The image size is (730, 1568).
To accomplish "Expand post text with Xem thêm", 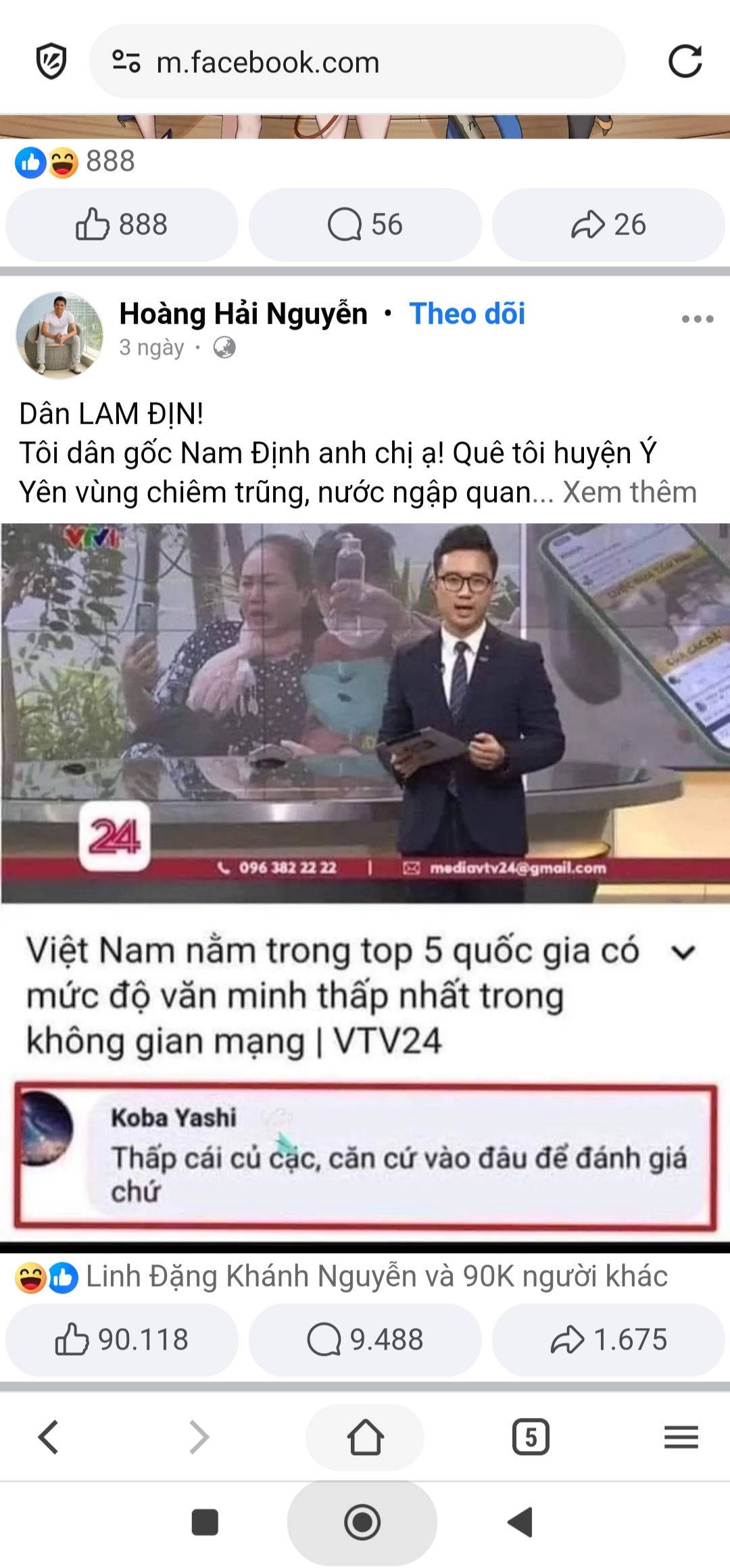I will (x=629, y=492).
